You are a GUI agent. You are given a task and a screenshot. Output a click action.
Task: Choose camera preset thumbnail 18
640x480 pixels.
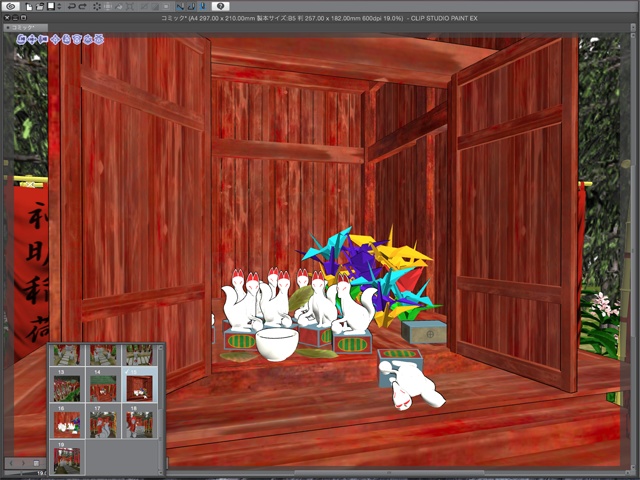139,422
